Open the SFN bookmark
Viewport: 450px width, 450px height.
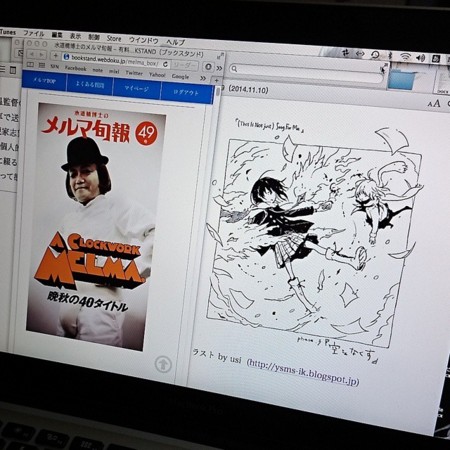pos(55,67)
